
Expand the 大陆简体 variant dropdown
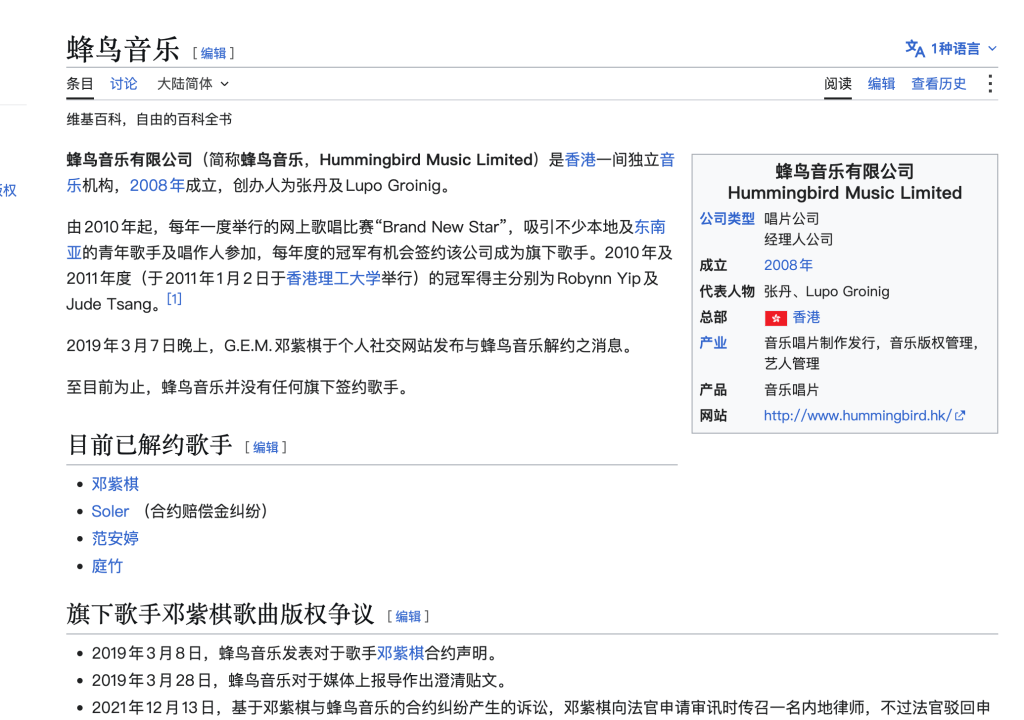[x=193, y=84]
